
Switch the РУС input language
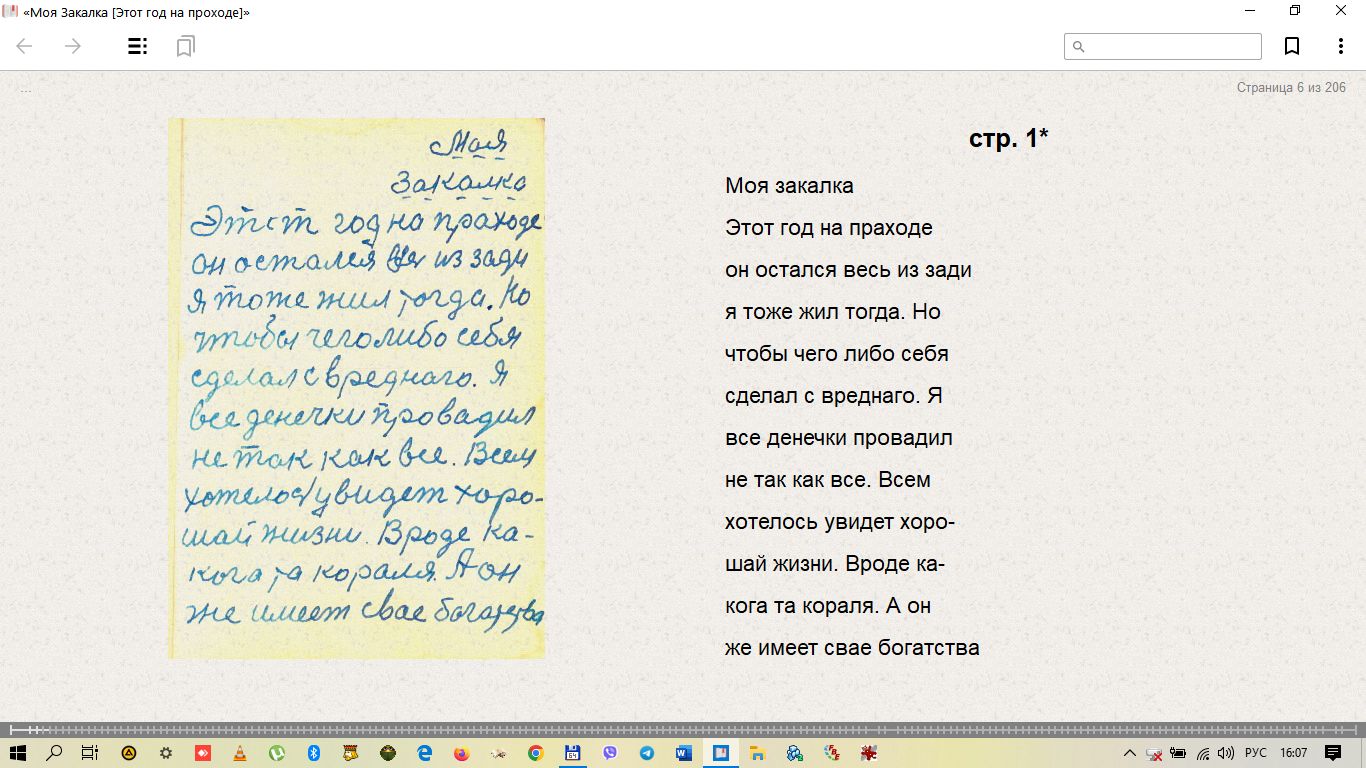[1255, 753]
